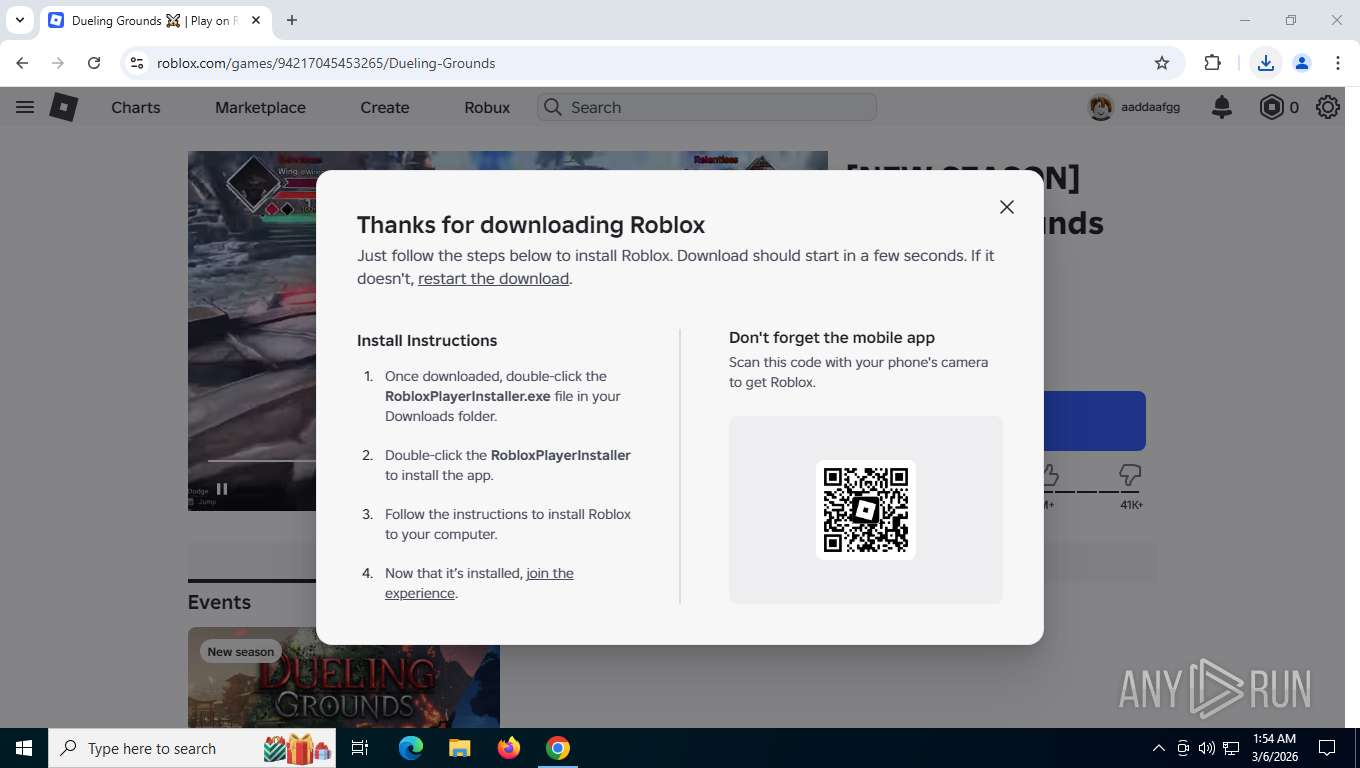Launch Microsoft Edge from taskbar
This screenshot has height=768, width=1360.
click(411, 748)
